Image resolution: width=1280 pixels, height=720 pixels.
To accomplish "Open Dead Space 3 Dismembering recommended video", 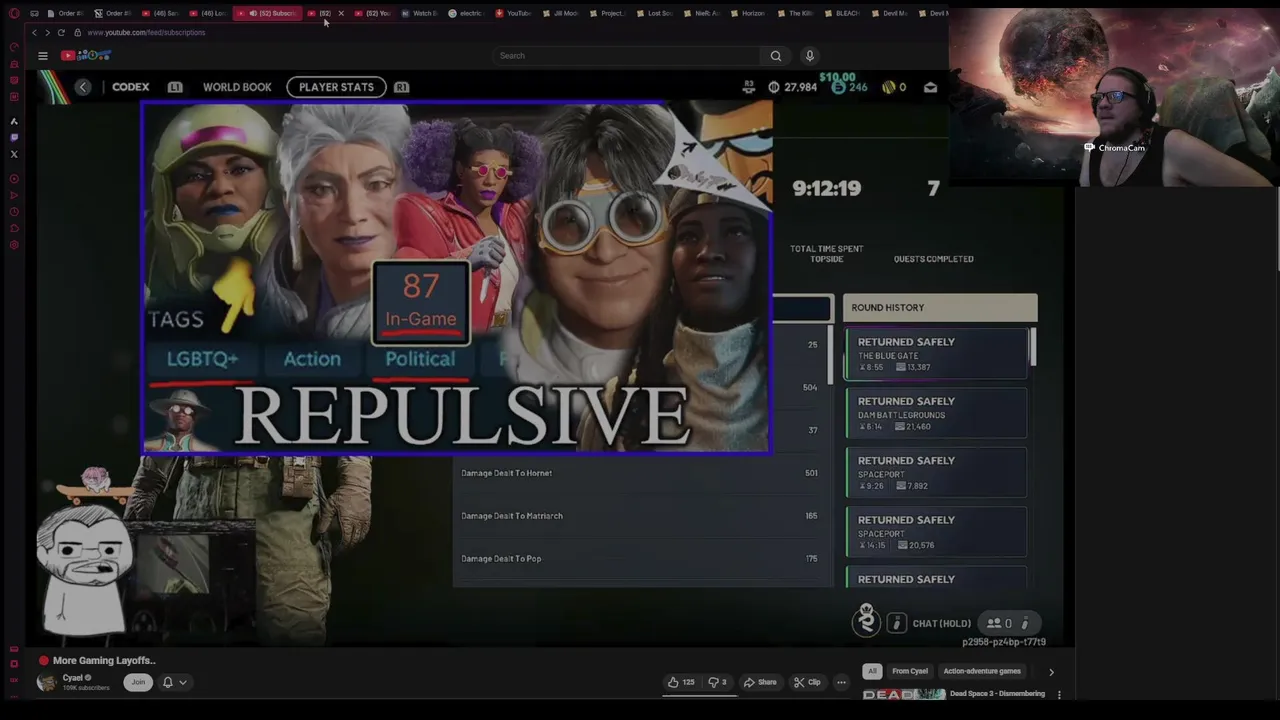I will 997,694.
